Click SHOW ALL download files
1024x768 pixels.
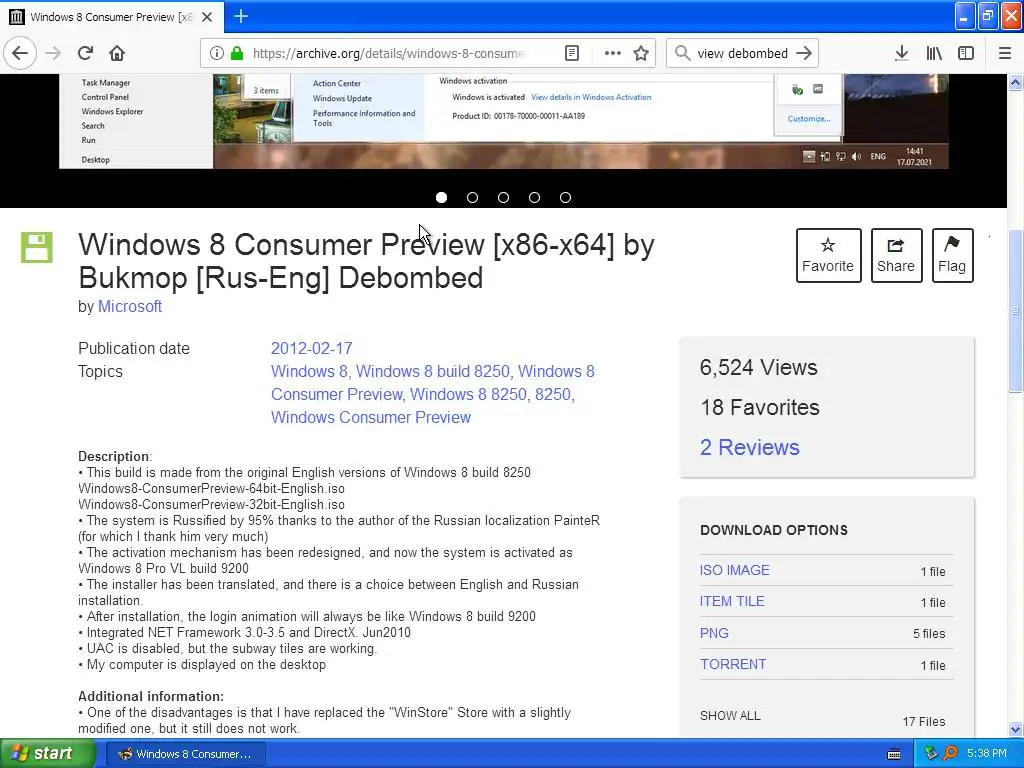[730, 716]
